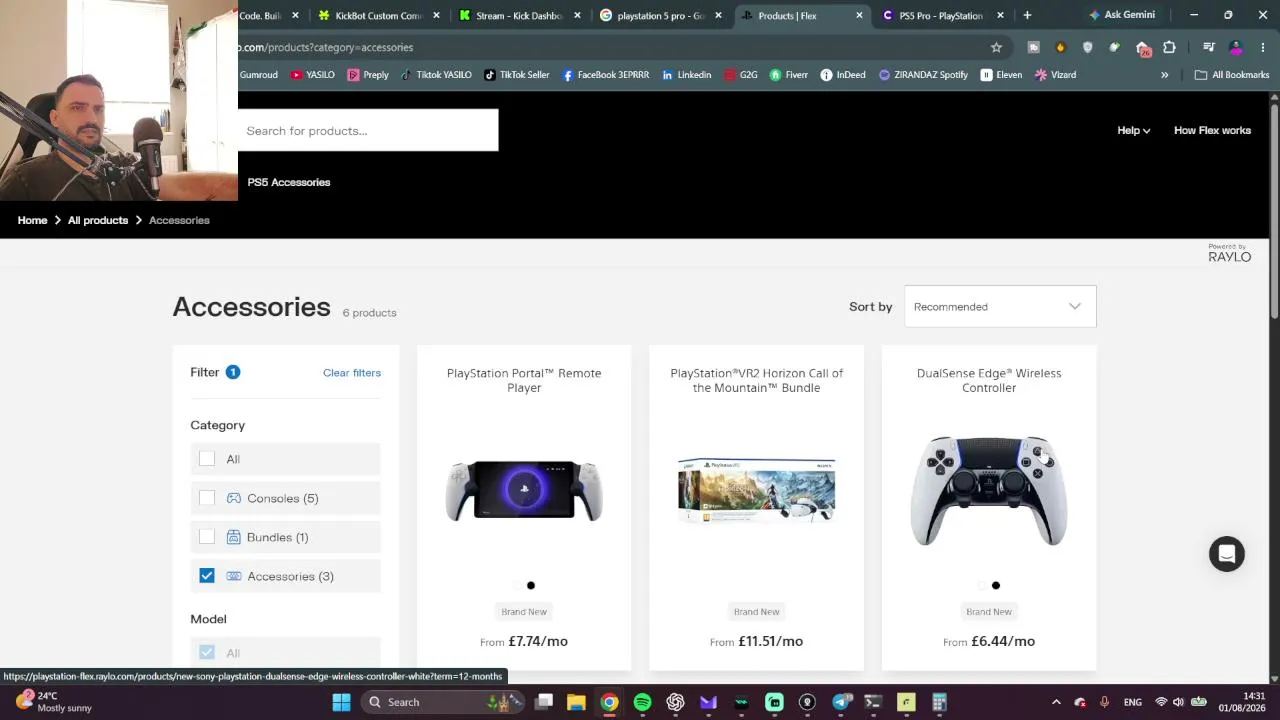
Task: Open the How Flex works page
Action: 1212,131
